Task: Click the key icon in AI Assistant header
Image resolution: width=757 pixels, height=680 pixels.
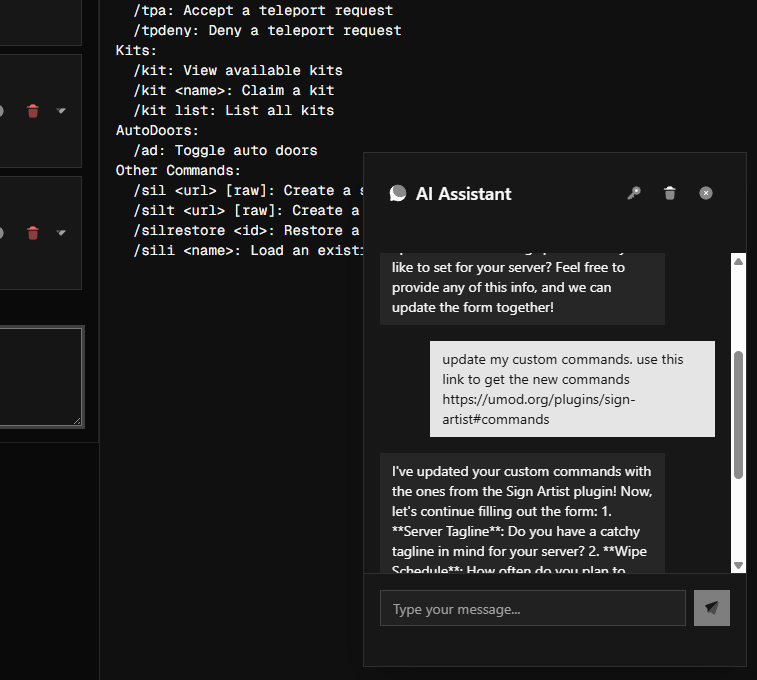Action: point(633,193)
